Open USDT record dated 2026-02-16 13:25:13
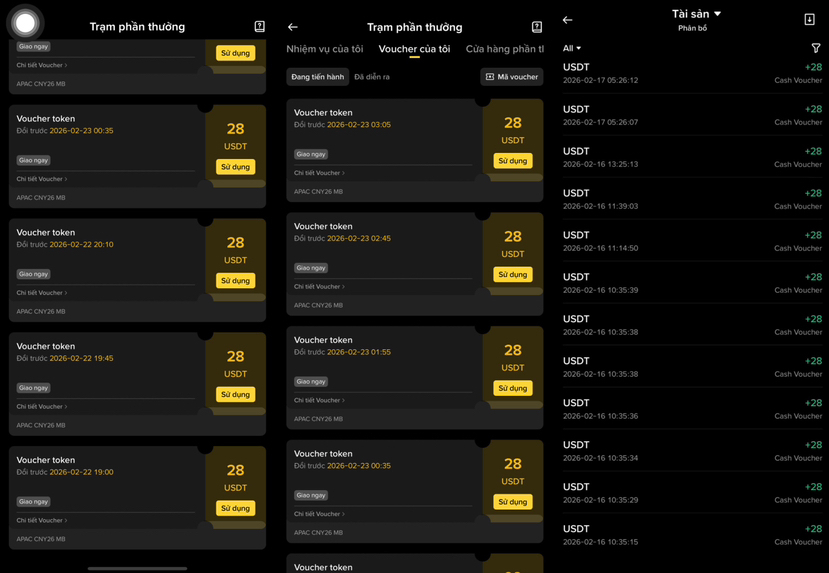Screen dimensions: 829x573 point(692,158)
